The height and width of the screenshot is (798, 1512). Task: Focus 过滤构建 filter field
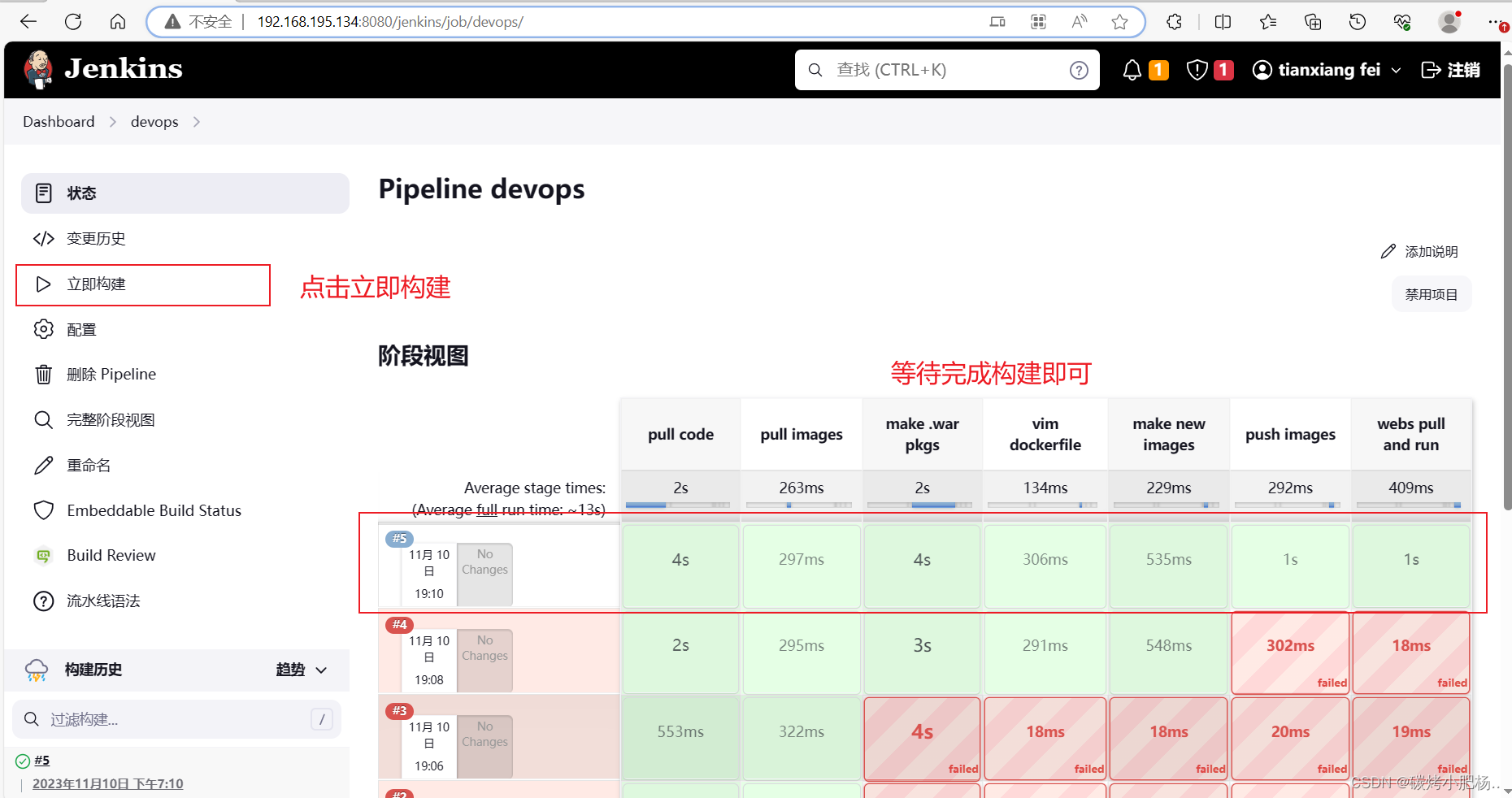[x=176, y=719]
